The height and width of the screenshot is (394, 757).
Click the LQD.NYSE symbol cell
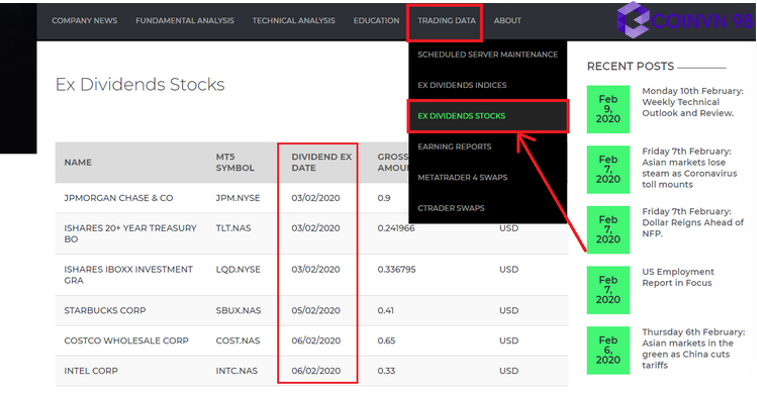[x=238, y=269]
